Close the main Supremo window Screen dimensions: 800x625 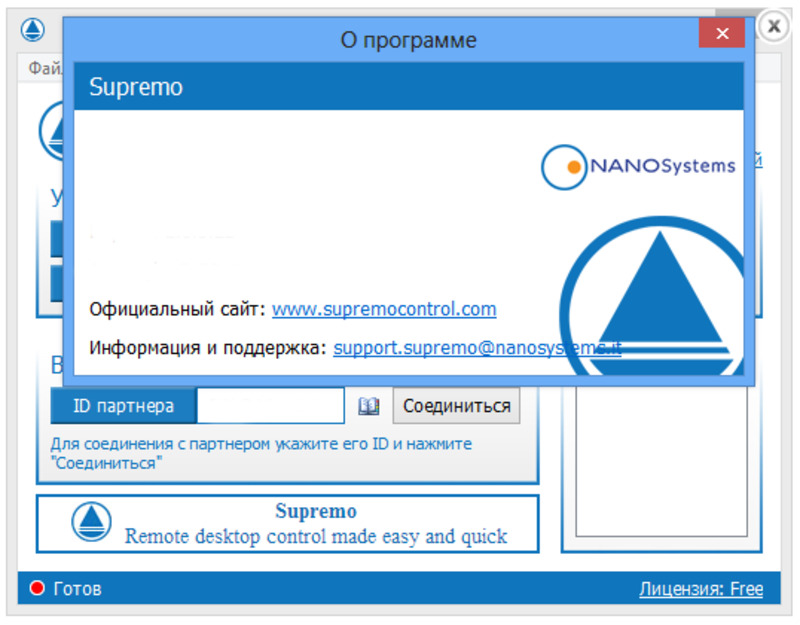point(774,26)
